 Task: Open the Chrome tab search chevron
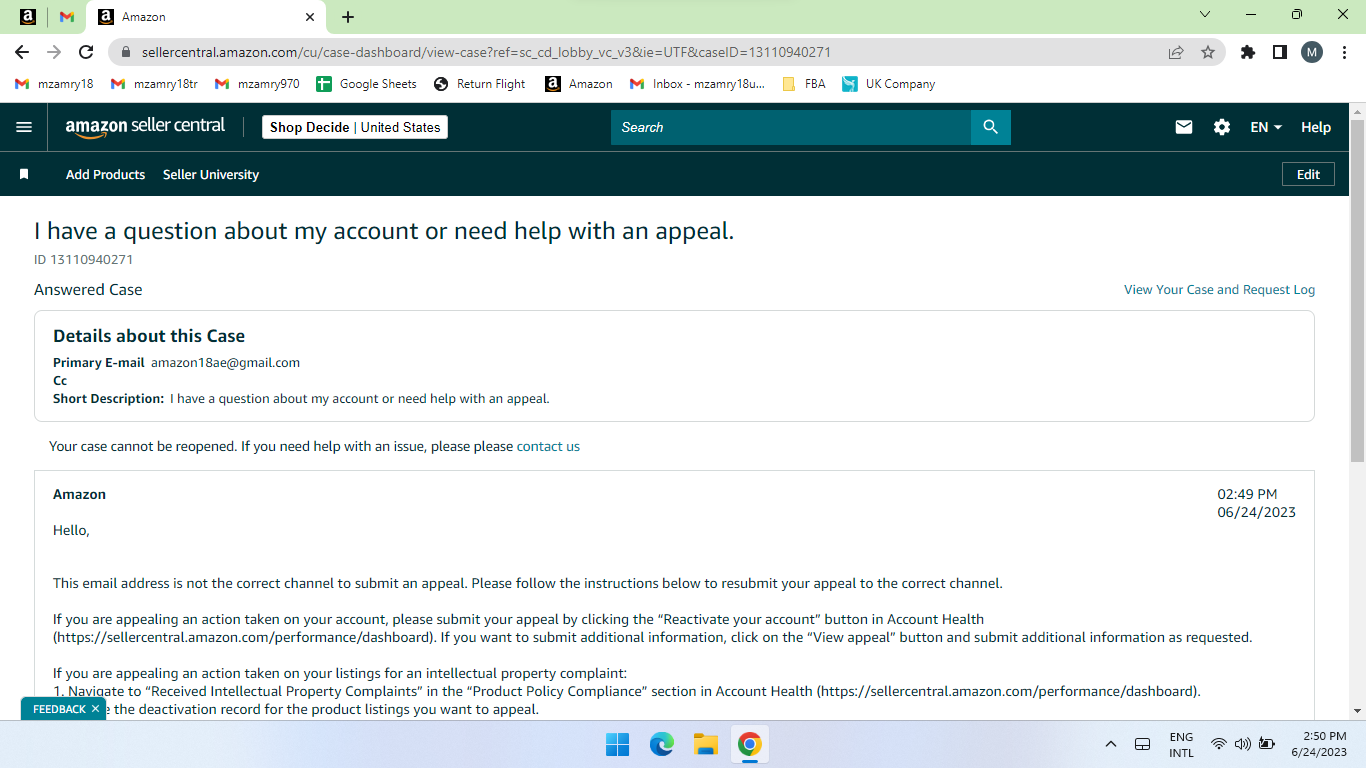coord(1205,14)
